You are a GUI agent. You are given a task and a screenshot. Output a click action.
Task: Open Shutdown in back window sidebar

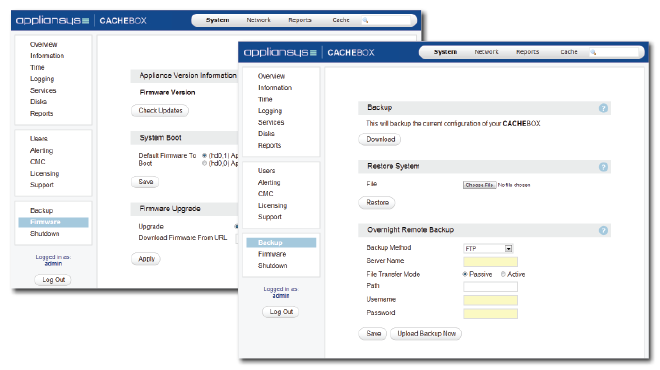(45, 234)
